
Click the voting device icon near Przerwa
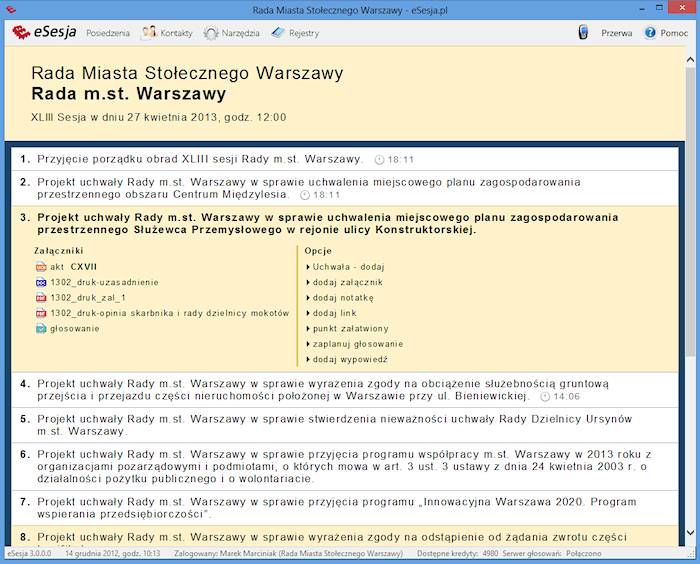tap(584, 33)
